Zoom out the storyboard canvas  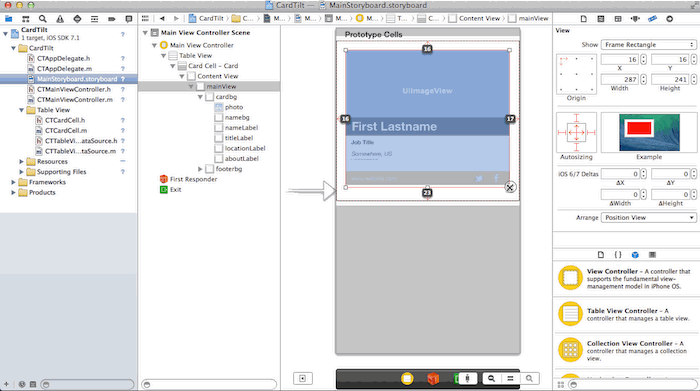tap(491, 379)
